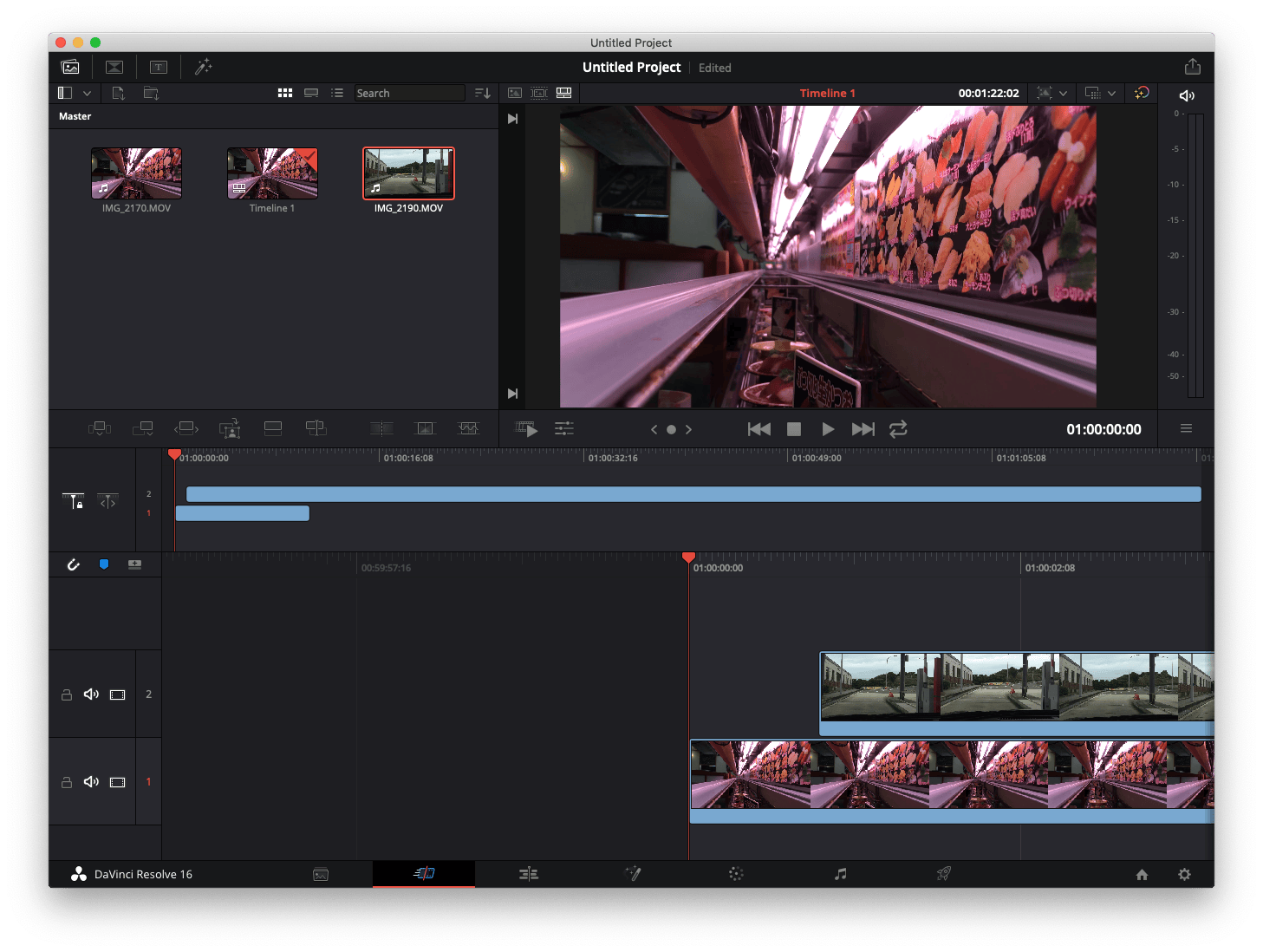Click the Append clip edit icon
This screenshot has height=952, width=1263.
[143, 428]
